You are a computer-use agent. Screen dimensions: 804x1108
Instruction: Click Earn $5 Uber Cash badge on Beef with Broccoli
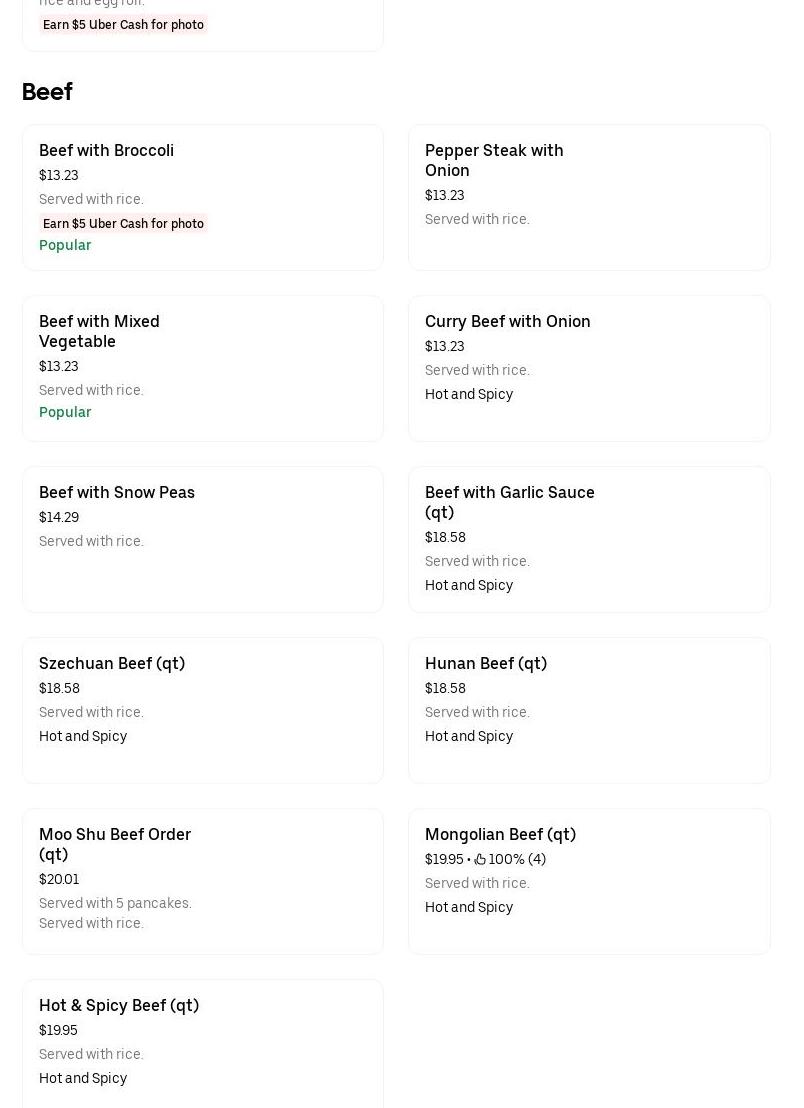[123, 224]
